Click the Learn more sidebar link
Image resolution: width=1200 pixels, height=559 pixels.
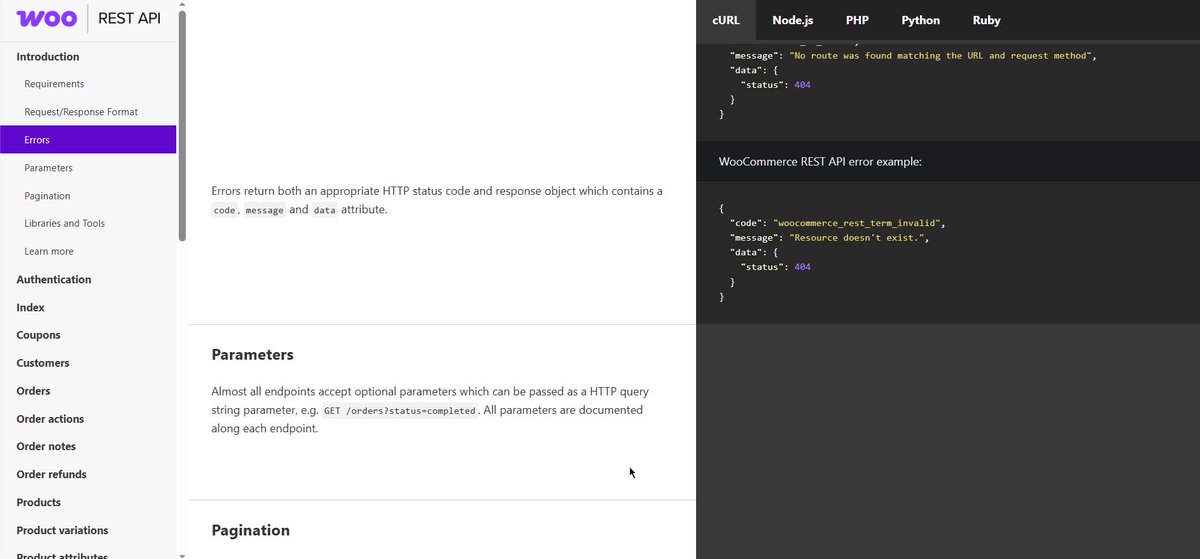point(49,251)
